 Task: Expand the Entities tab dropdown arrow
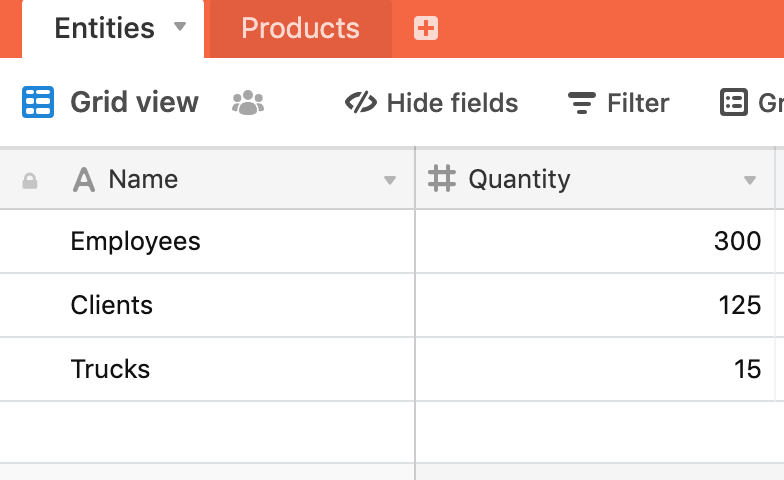click(x=180, y=26)
